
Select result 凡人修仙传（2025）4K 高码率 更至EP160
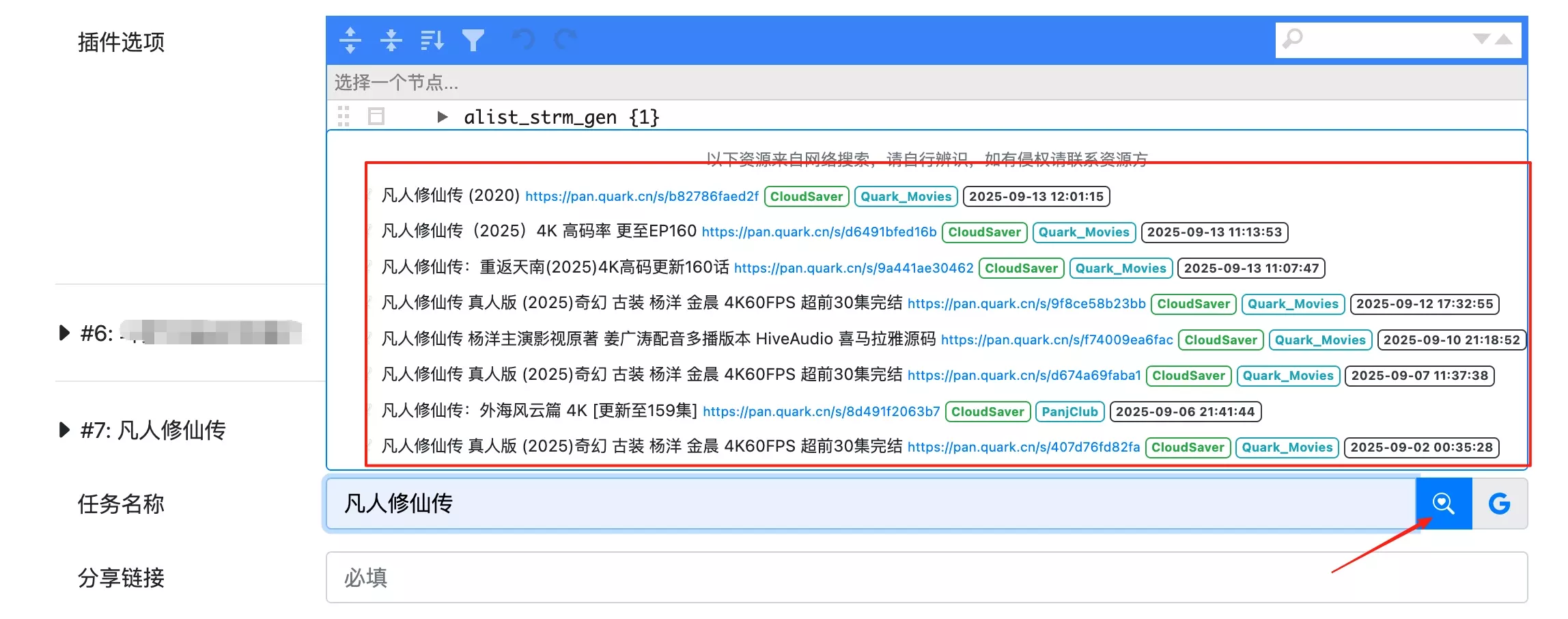[539, 231]
